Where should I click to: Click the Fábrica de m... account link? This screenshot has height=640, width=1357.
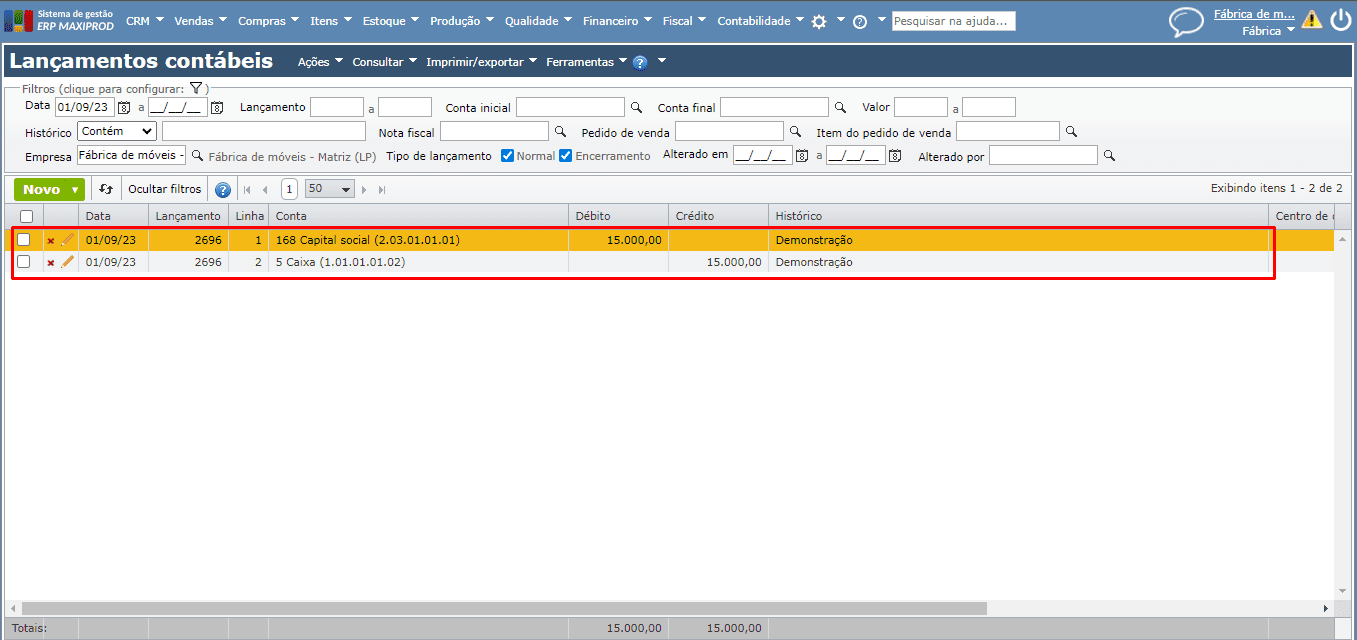pyautogui.click(x=1254, y=14)
